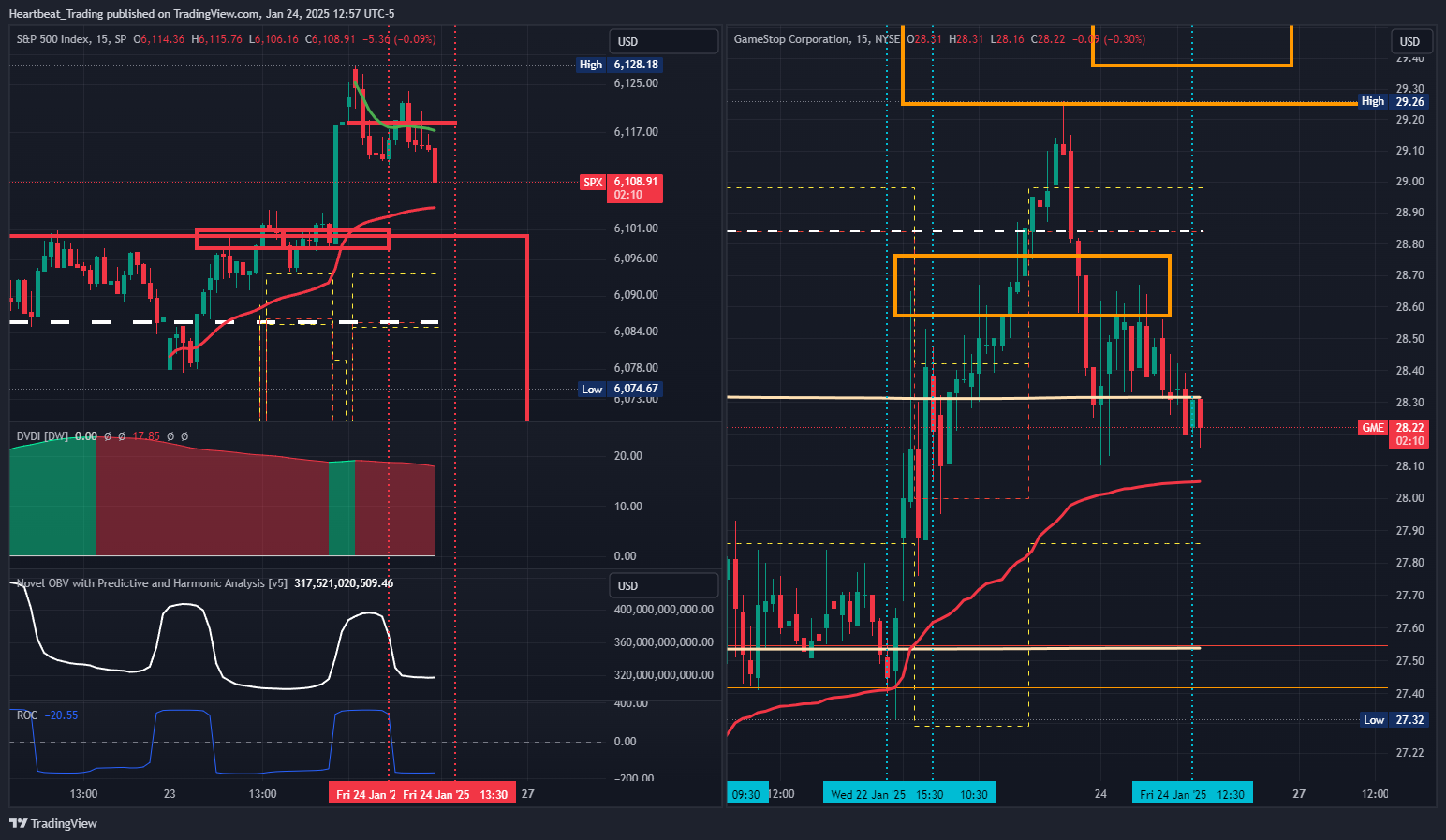Screen dimensions: 1446x840
Task: Click the Wed 22 Jan '25 15:30 time marker
Action: coord(887,794)
